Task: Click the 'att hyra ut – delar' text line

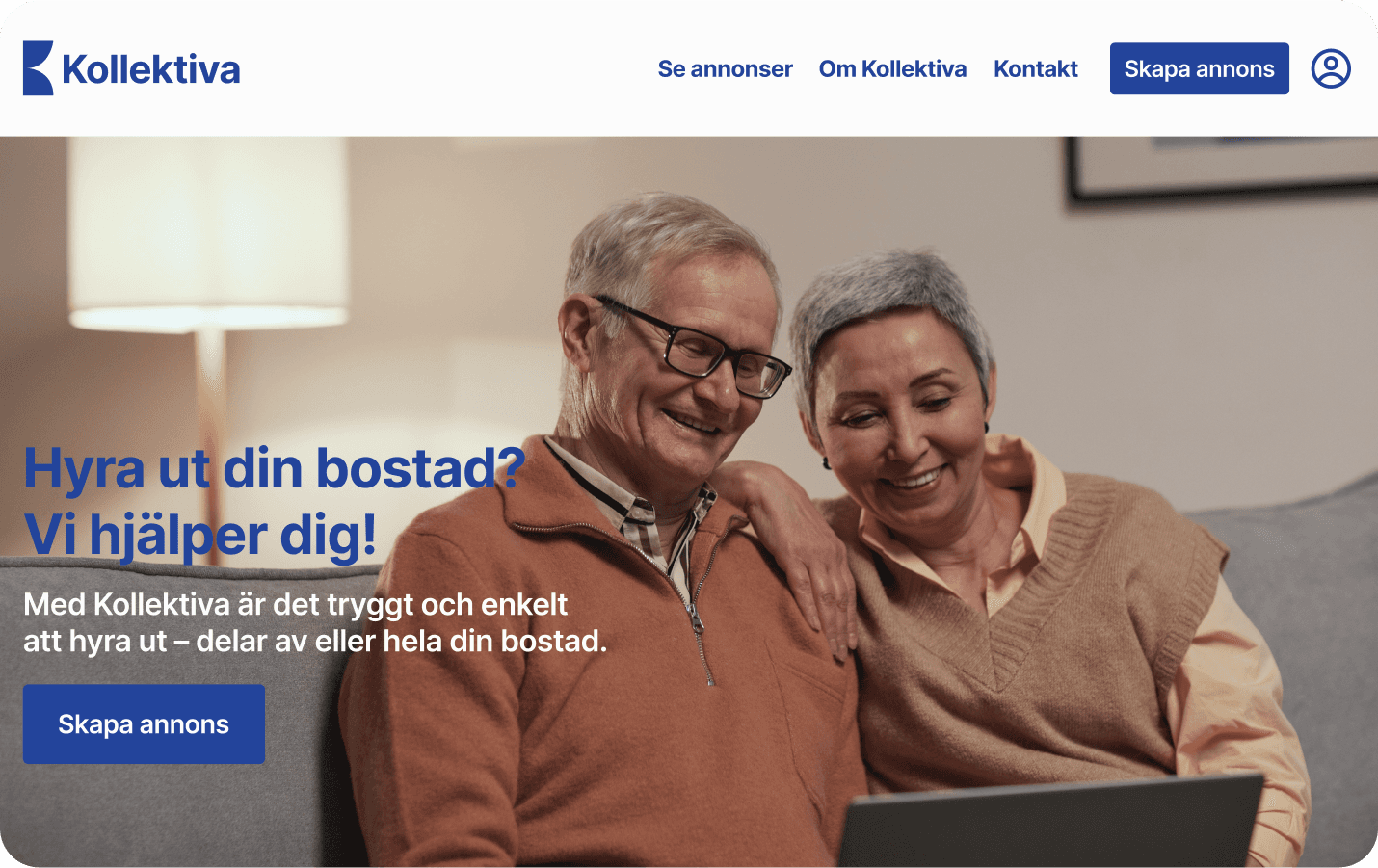Action: pyautogui.click(x=315, y=641)
